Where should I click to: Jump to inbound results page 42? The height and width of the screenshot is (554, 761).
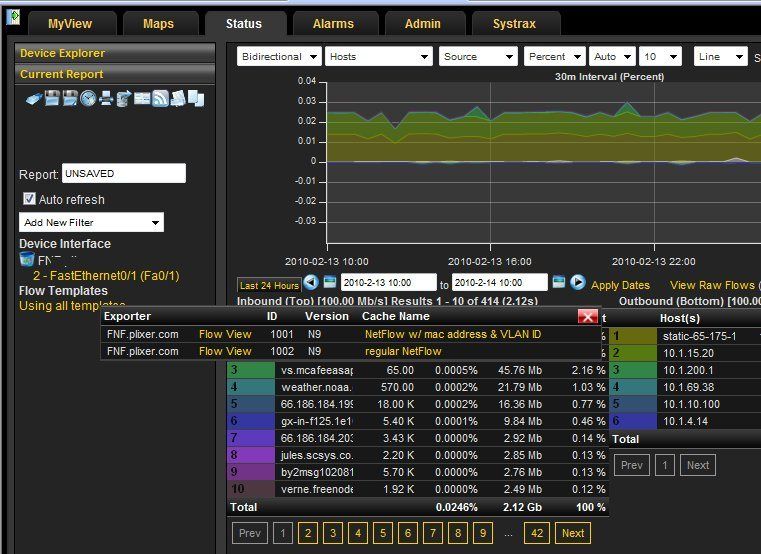click(537, 533)
